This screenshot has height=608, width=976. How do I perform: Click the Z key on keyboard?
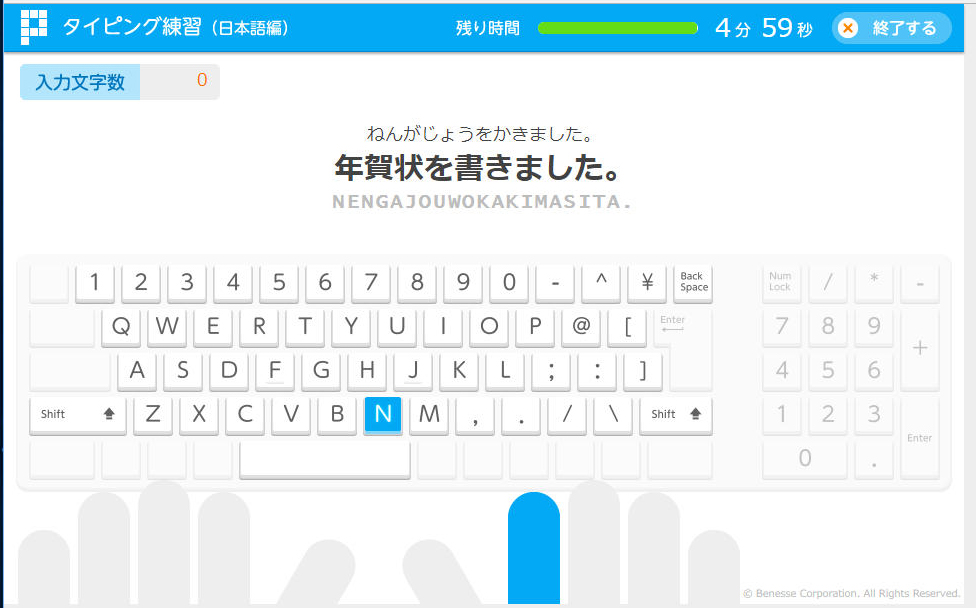[153, 414]
